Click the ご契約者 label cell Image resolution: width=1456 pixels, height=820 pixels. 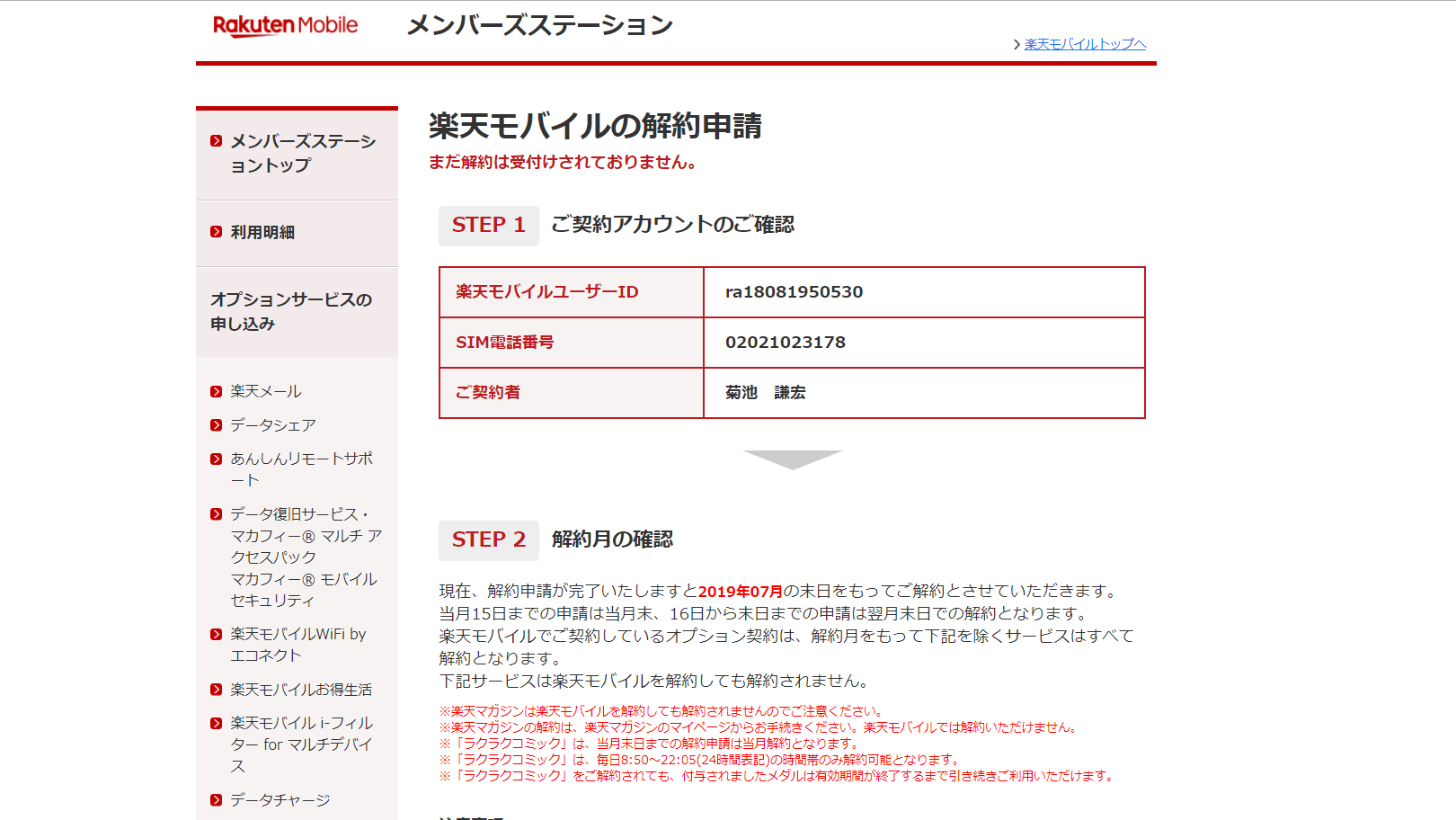(x=572, y=393)
